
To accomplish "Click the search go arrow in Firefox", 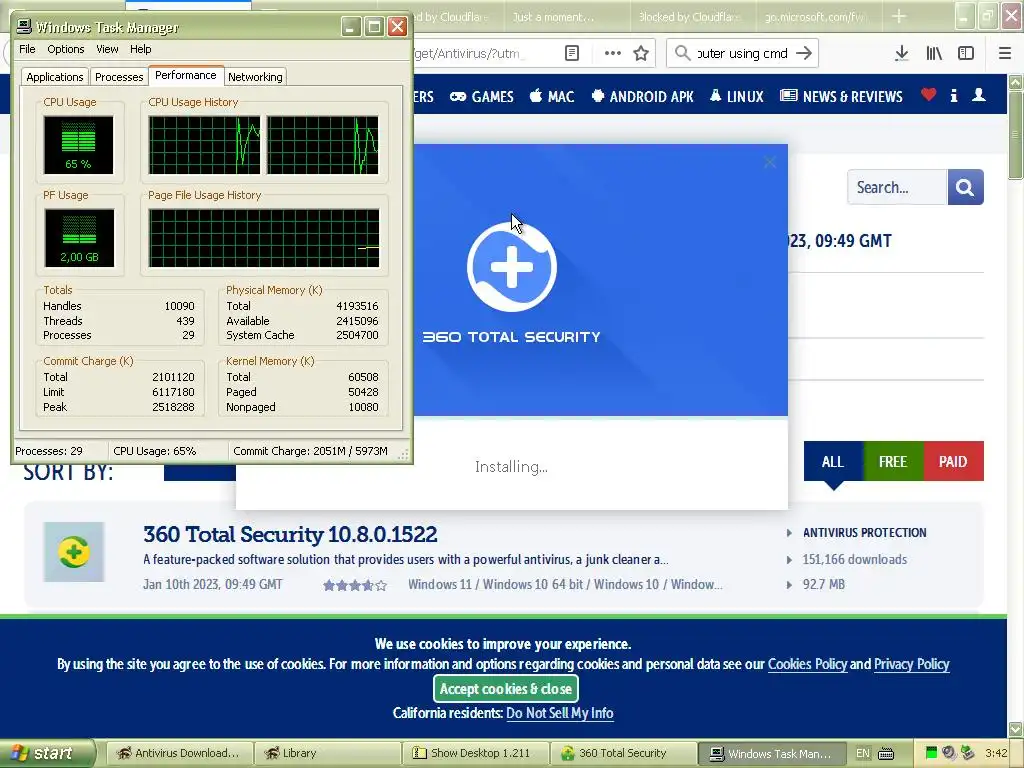I will [805, 54].
